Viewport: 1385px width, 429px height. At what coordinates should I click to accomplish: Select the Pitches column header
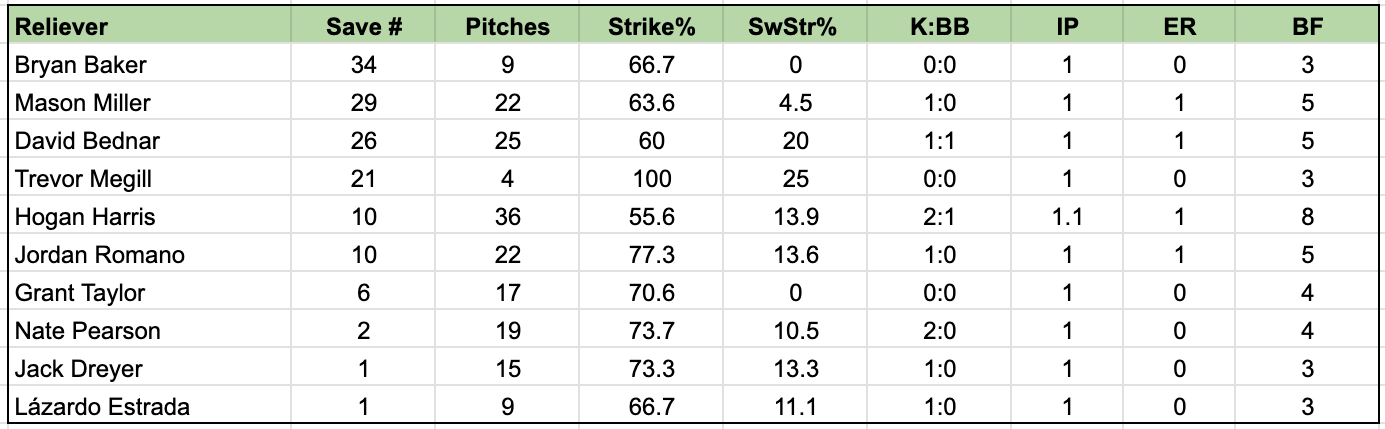pos(507,27)
